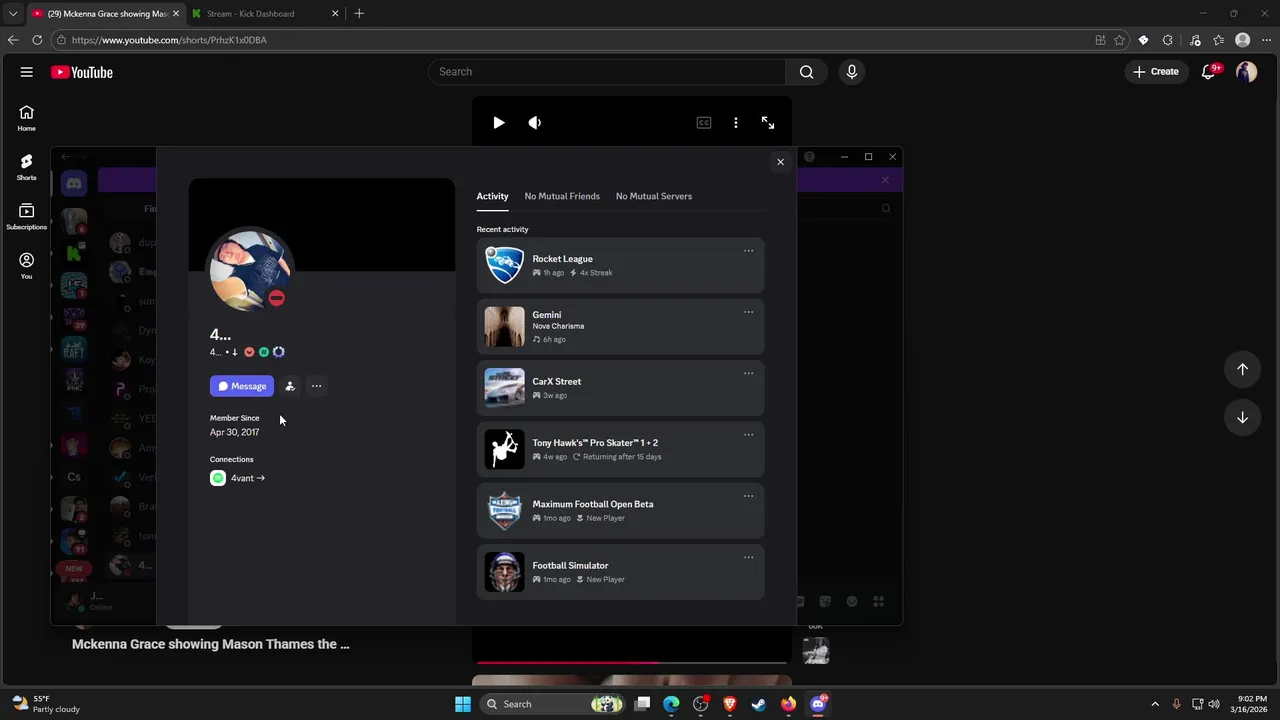This screenshot has width=1280, height=720.
Task: Click the Message button on the profile
Action: click(x=242, y=386)
